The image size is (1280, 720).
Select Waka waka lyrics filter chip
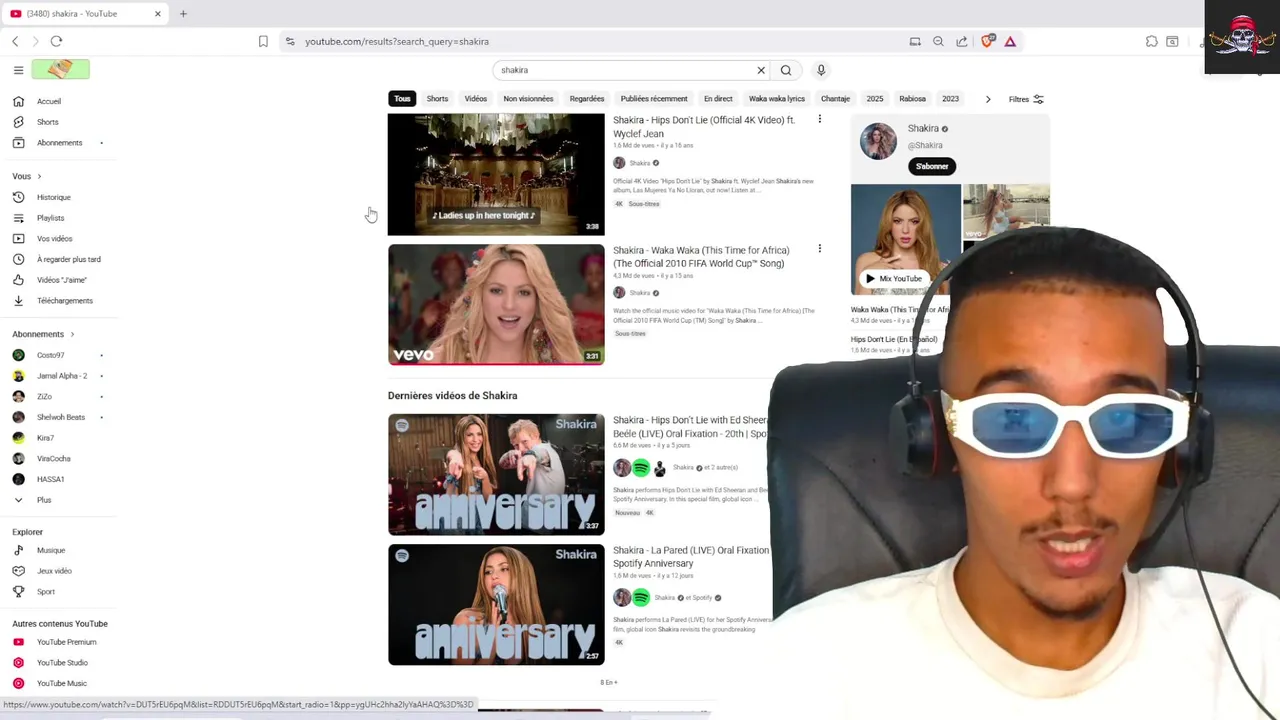[777, 99]
